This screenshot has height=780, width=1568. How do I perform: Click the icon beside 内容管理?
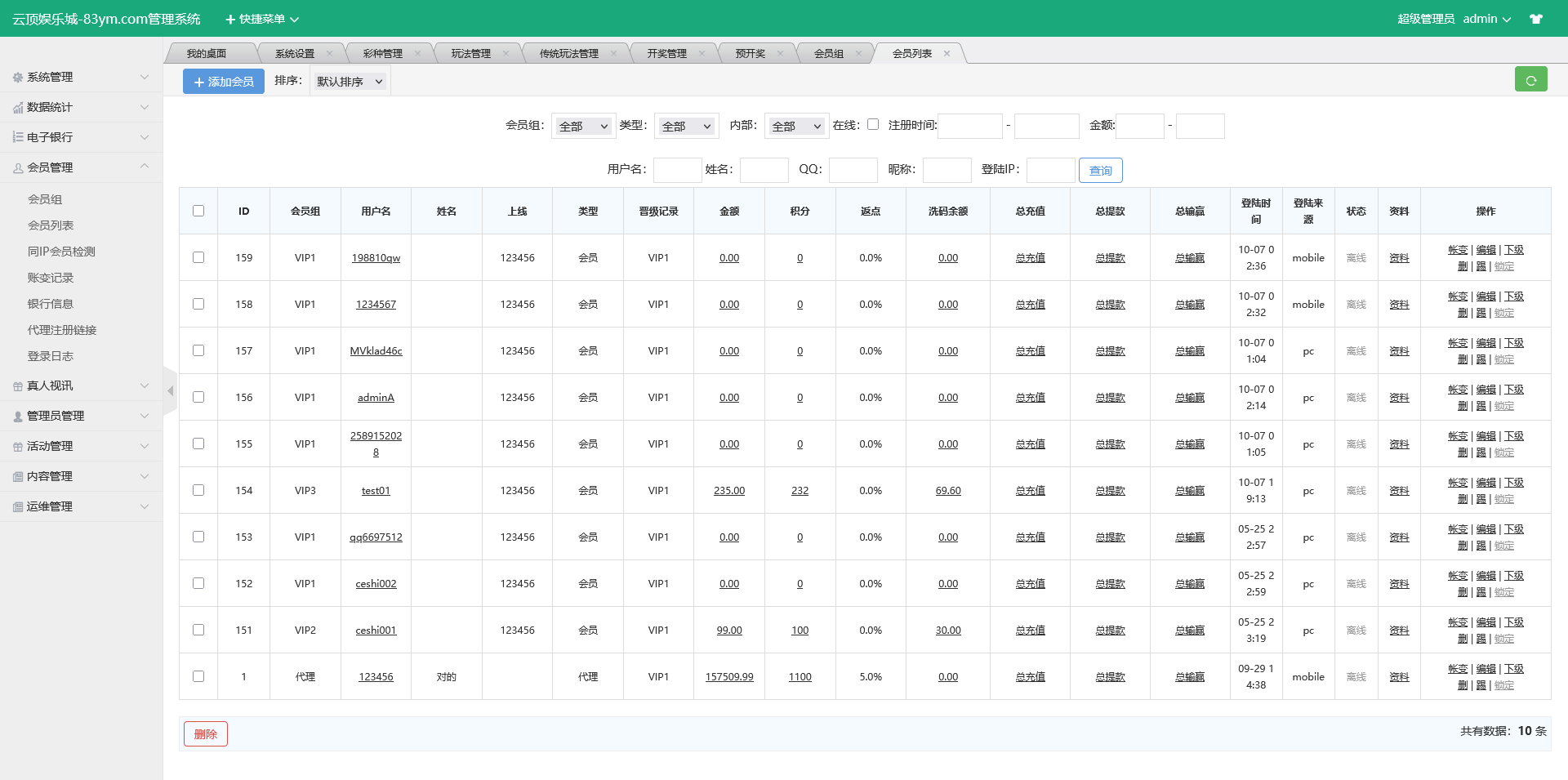tap(18, 476)
